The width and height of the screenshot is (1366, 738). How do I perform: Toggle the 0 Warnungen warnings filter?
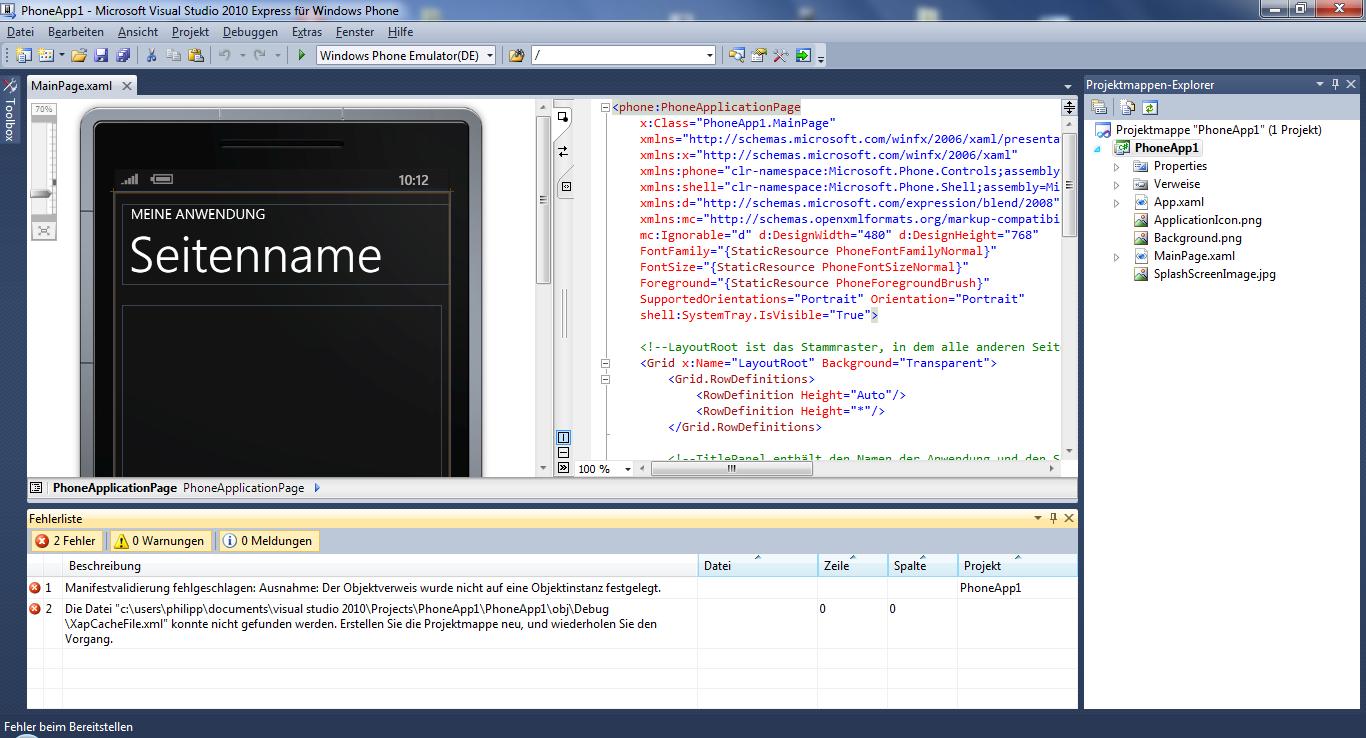pyautogui.click(x=159, y=541)
